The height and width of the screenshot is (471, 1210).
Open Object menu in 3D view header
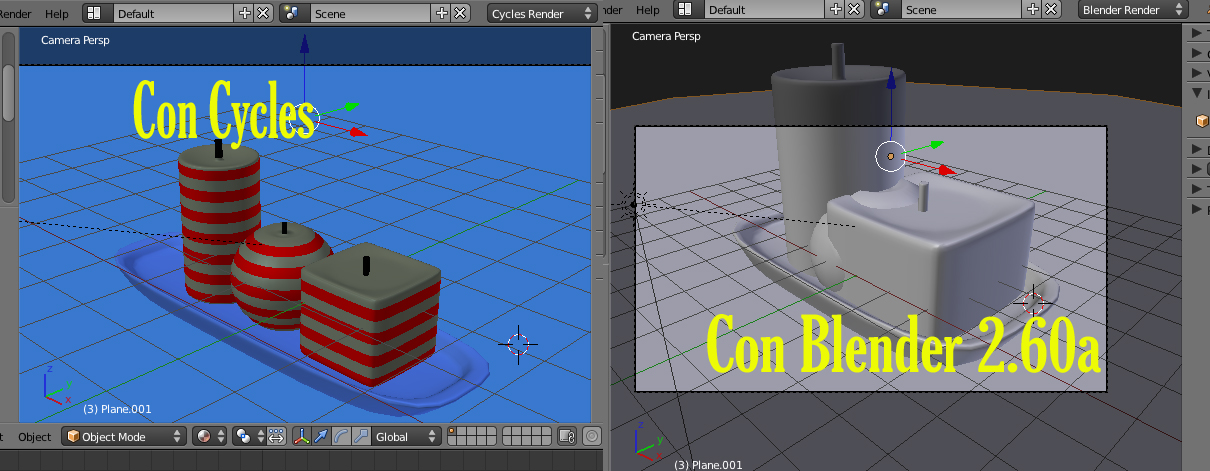[x=34, y=437]
